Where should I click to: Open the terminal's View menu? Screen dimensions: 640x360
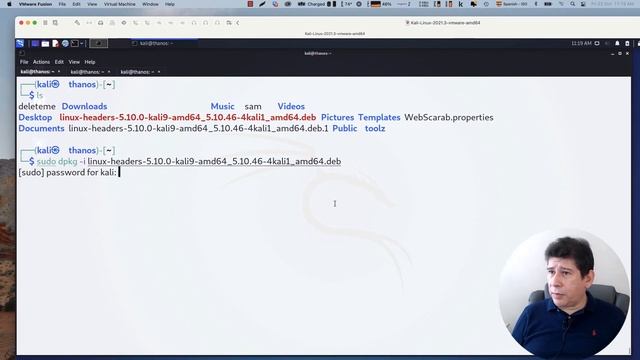[x=74, y=62]
